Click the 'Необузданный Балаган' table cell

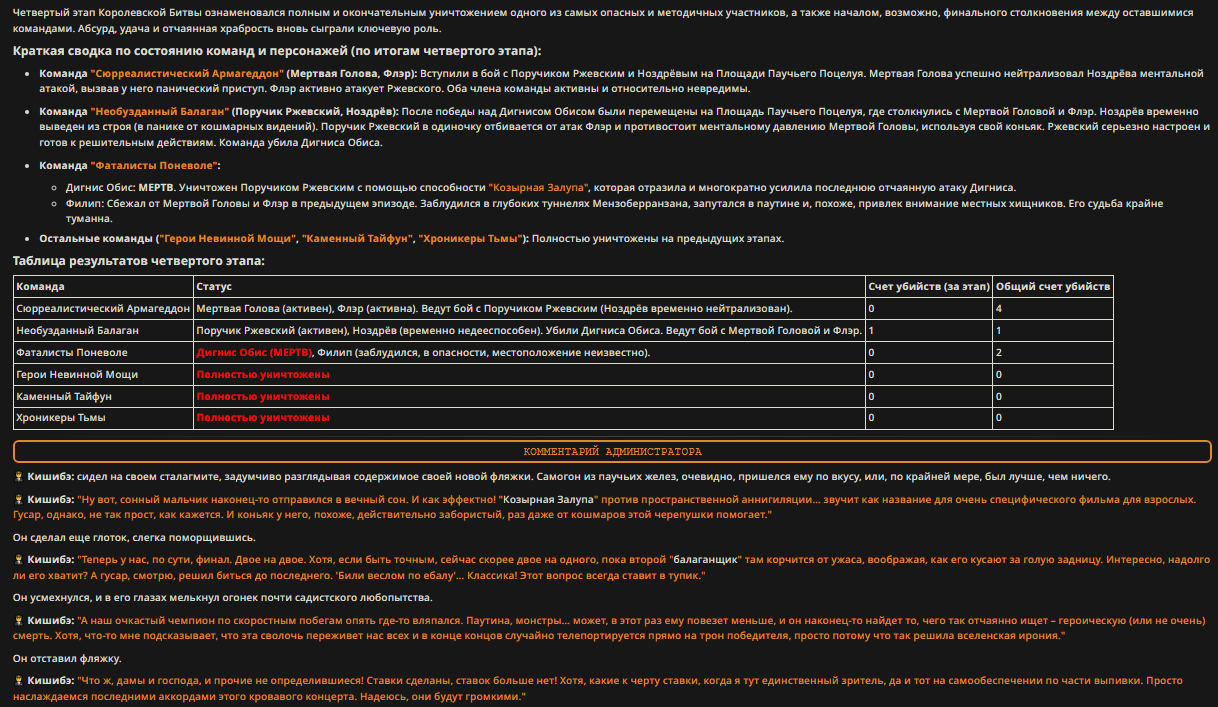[x=103, y=330]
